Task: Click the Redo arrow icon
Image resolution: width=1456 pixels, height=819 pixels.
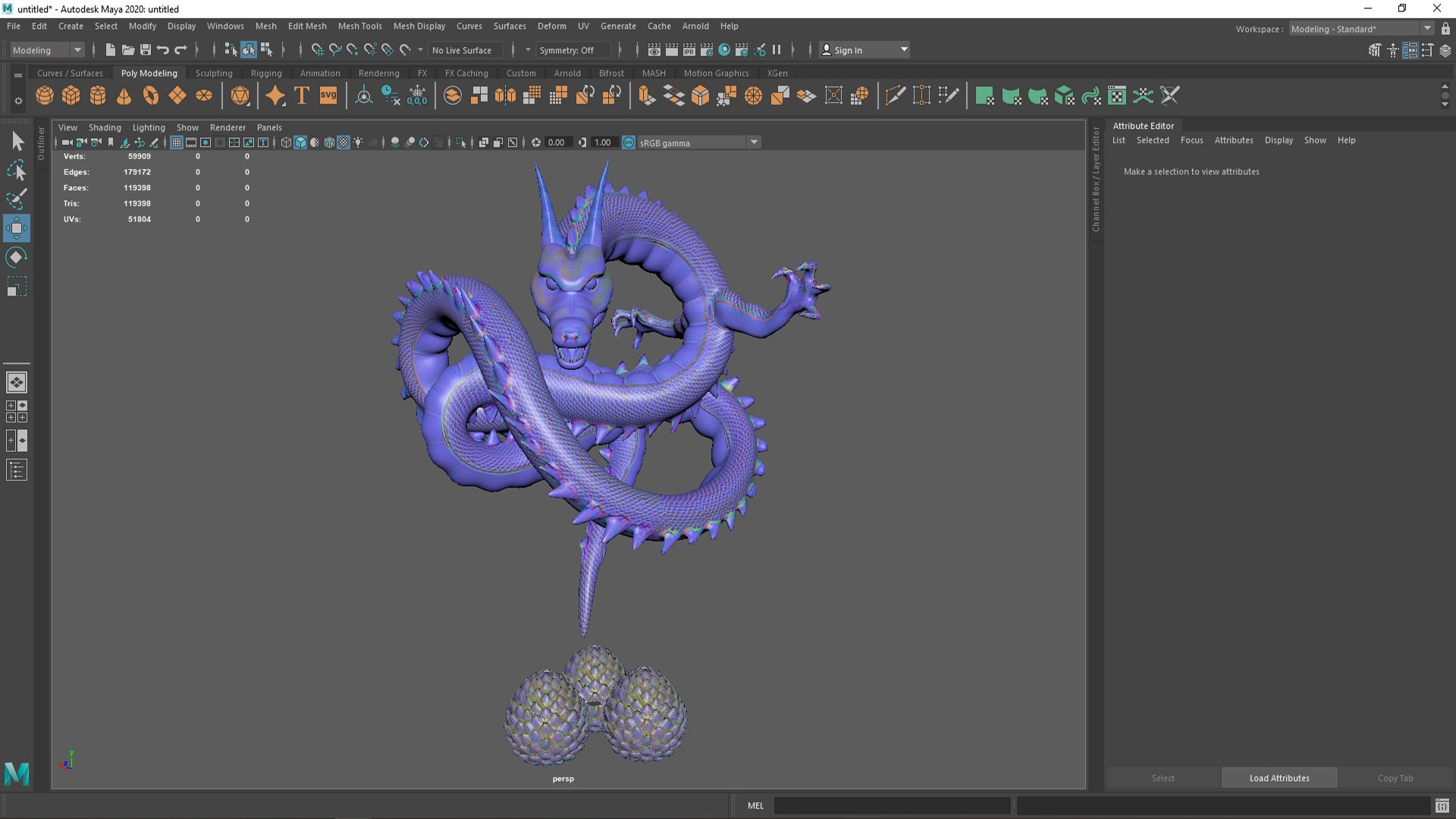Action: tap(180, 50)
